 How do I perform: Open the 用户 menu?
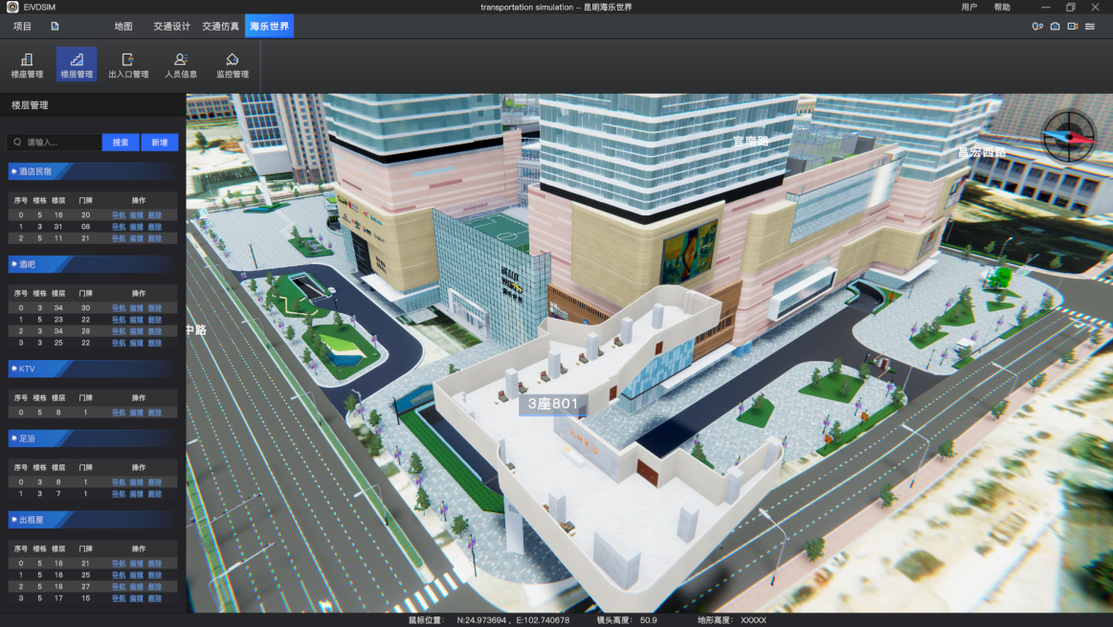point(969,7)
